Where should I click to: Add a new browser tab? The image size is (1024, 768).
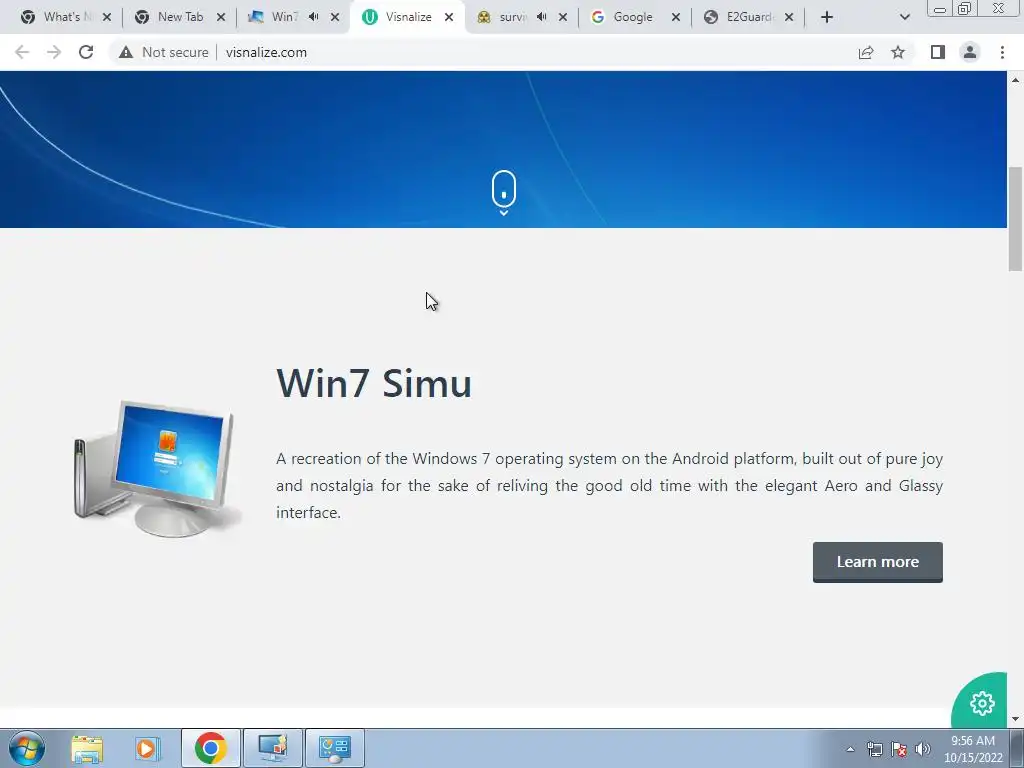pos(827,17)
